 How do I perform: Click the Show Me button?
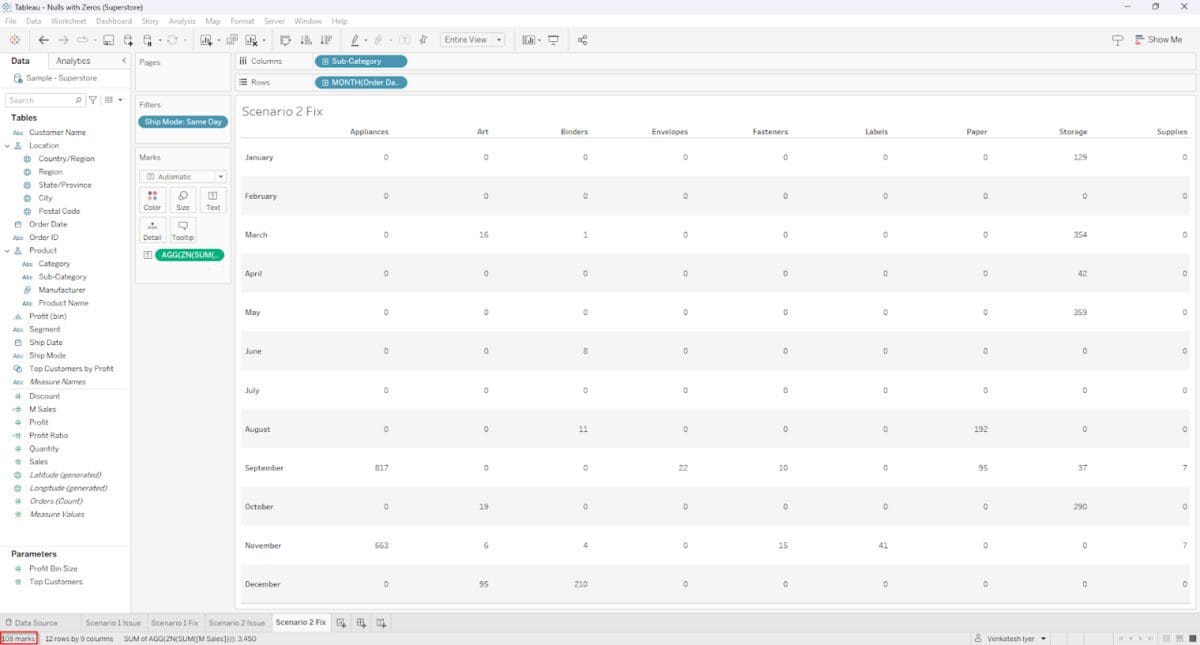(1158, 40)
